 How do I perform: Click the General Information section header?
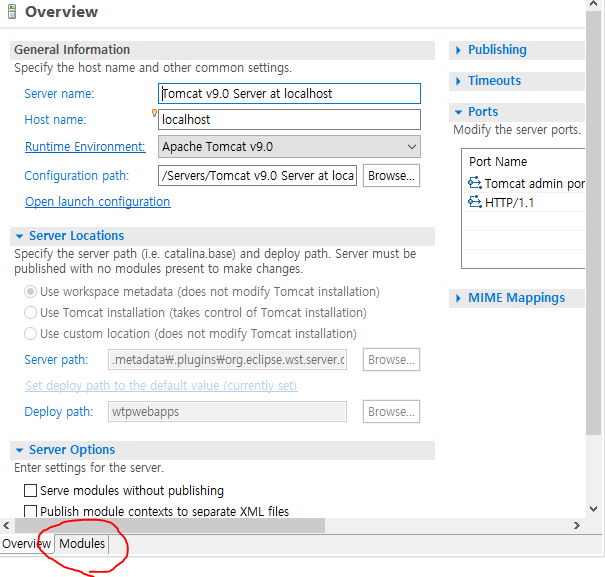pos(222,50)
